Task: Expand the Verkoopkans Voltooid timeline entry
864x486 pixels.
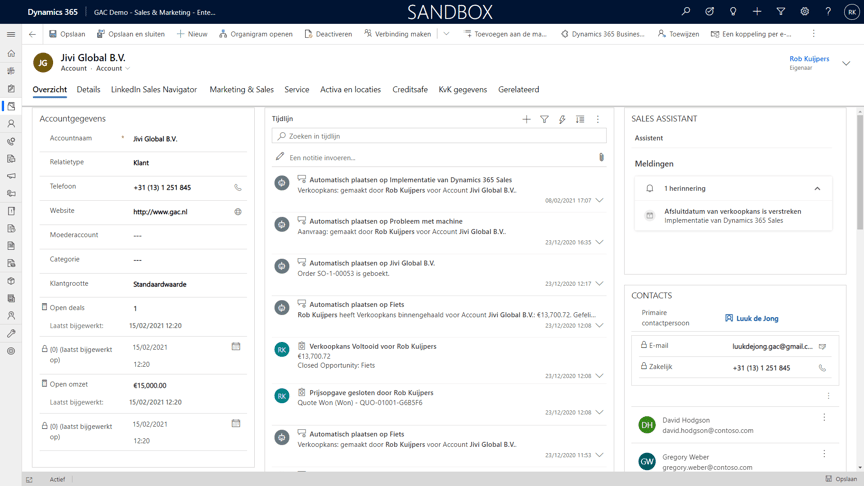Action: pyautogui.click(x=599, y=376)
